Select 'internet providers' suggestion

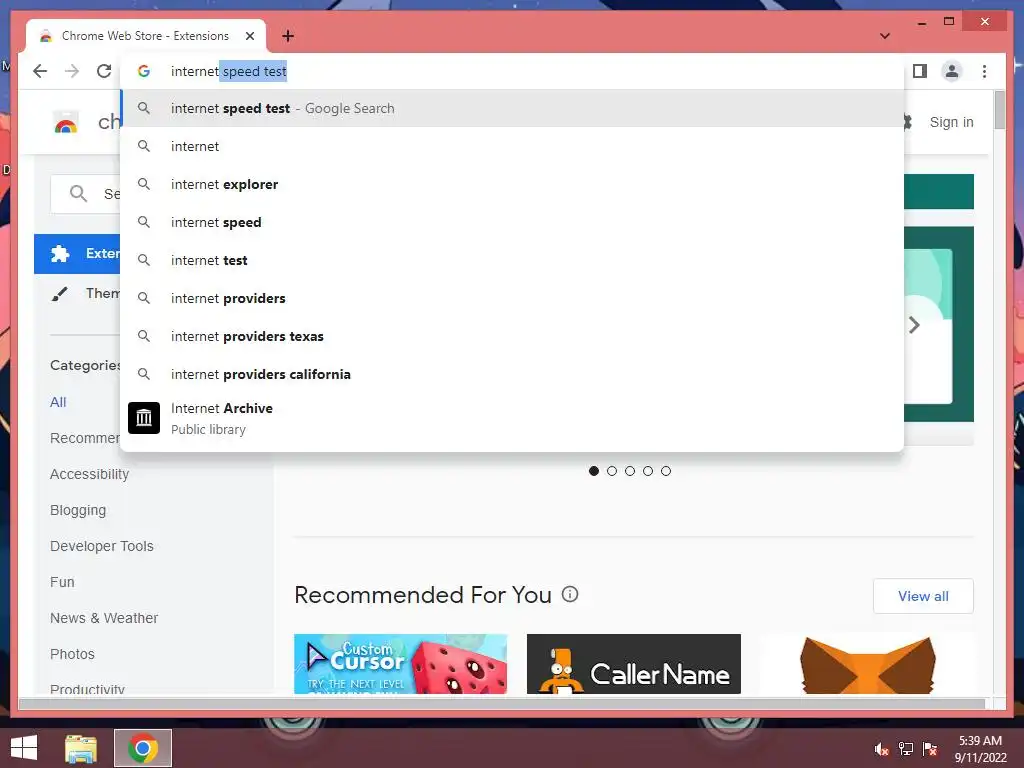click(513, 298)
